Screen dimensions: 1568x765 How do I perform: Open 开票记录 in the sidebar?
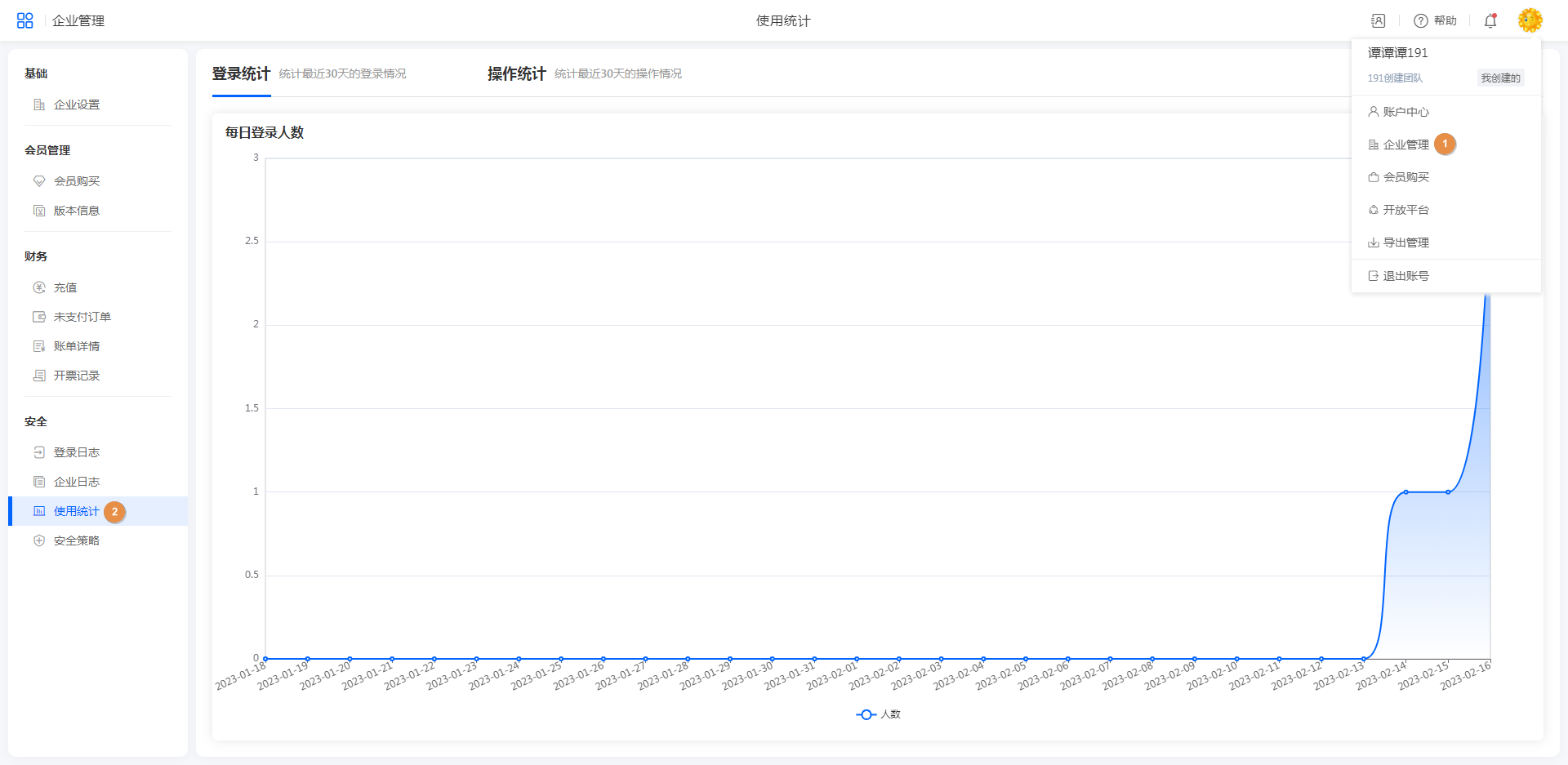pos(76,376)
